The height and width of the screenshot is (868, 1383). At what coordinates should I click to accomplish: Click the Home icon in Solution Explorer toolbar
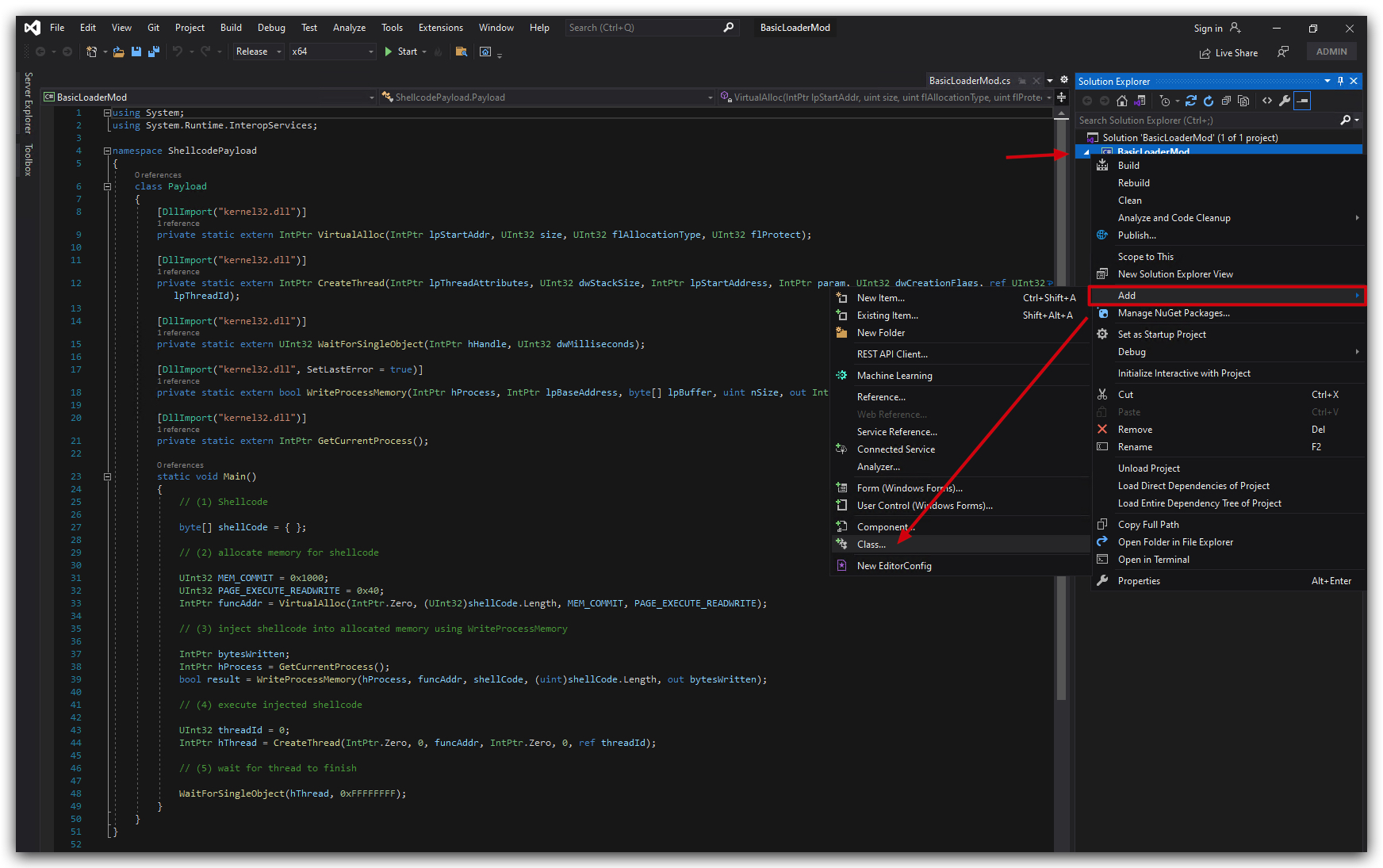tap(1121, 101)
